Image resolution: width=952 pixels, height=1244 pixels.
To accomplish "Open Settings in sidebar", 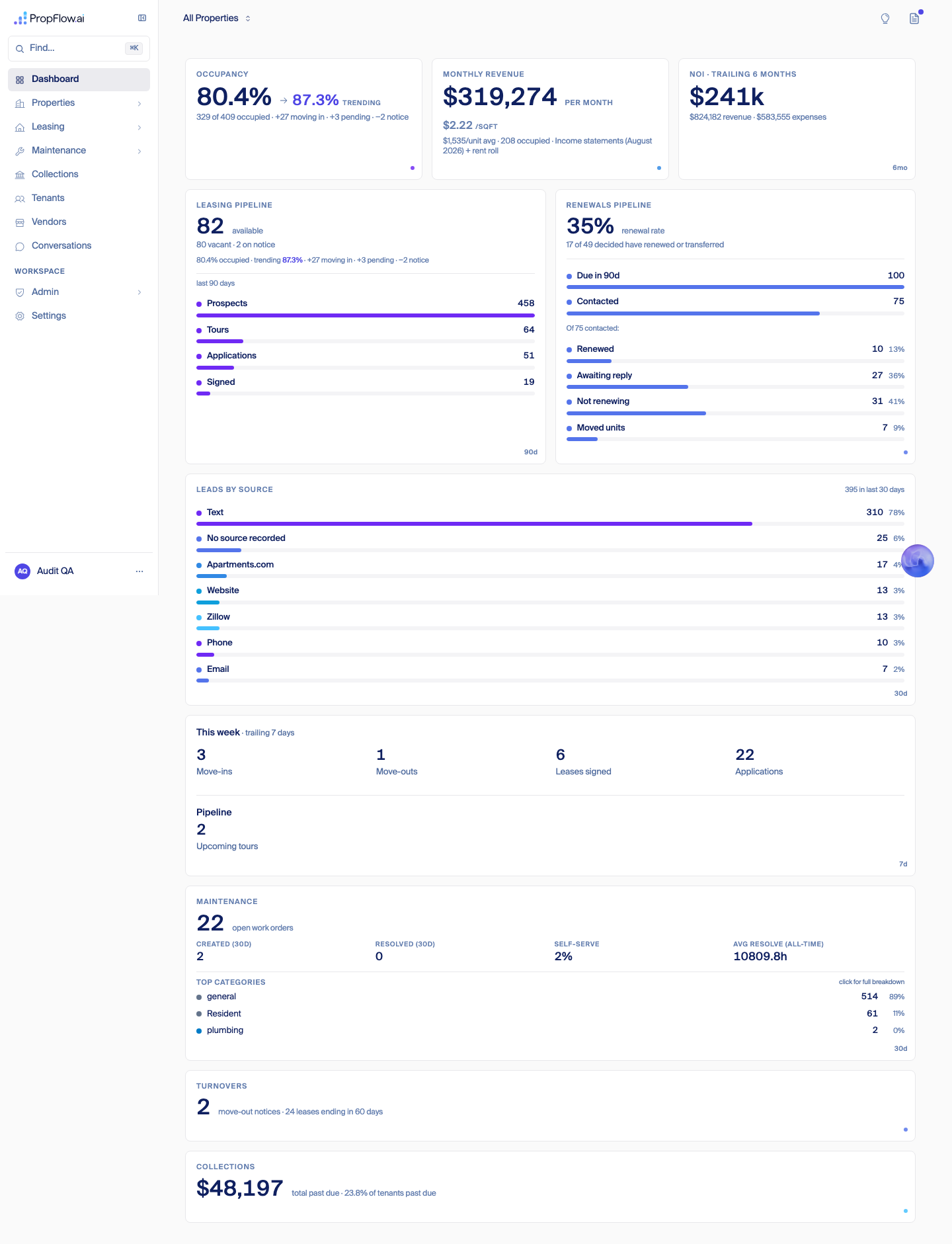I will click(x=79, y=316).
